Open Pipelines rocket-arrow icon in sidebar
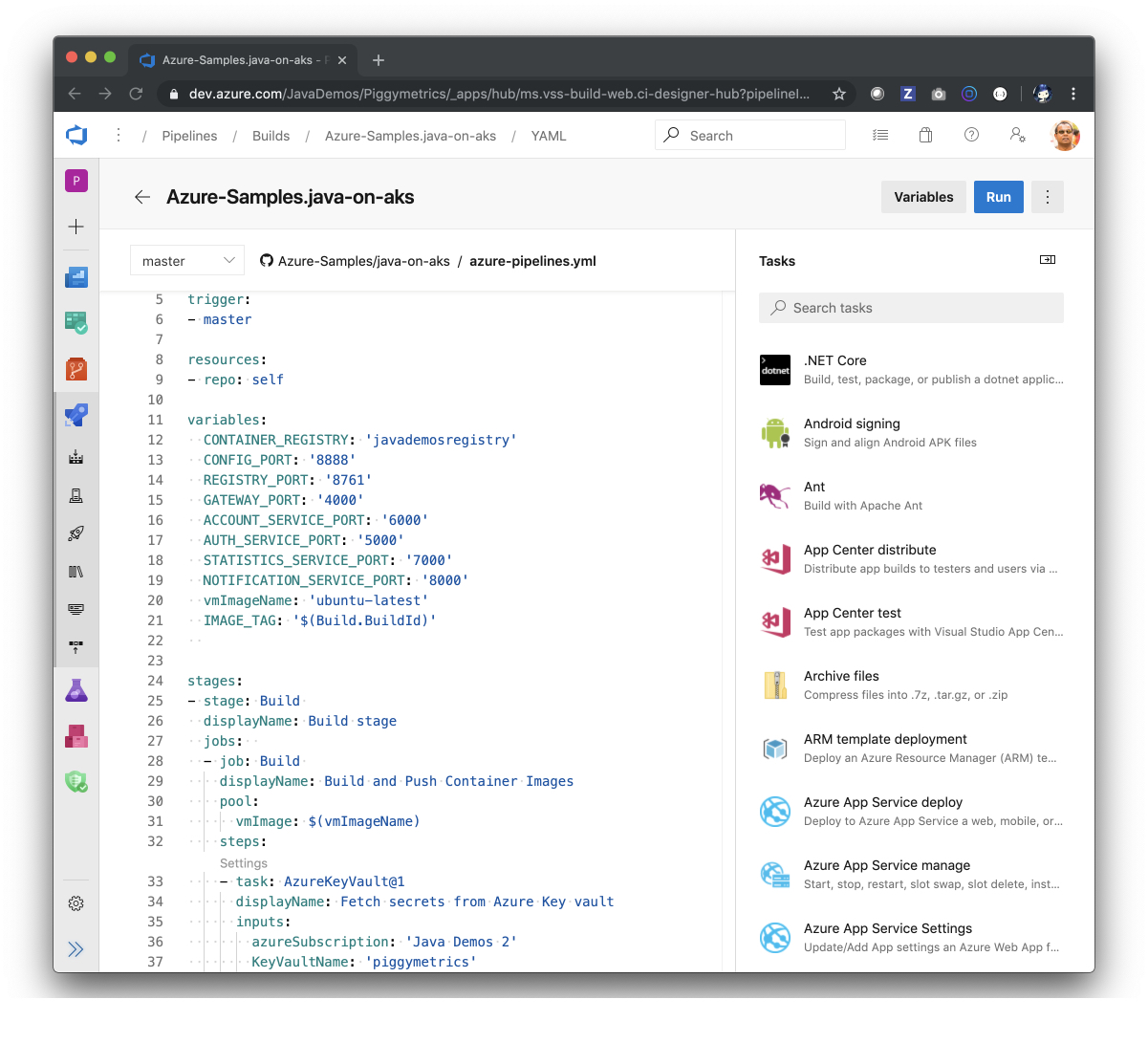The width and height of the screenshot is (1148, 1043). pyautogui.click(x=76, y=414)
